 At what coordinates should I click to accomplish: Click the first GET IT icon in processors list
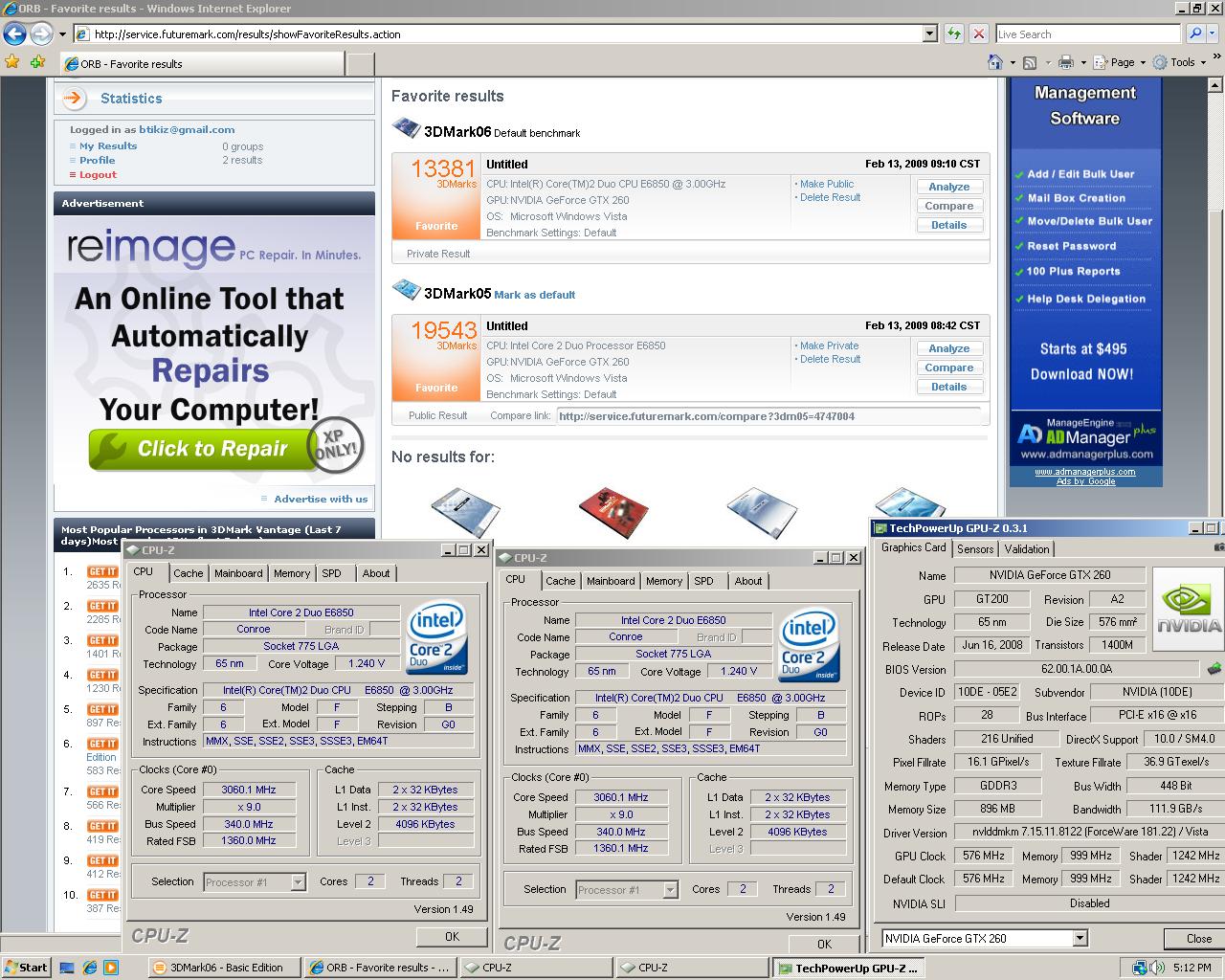pyautogui.click(x=102, y=571)
